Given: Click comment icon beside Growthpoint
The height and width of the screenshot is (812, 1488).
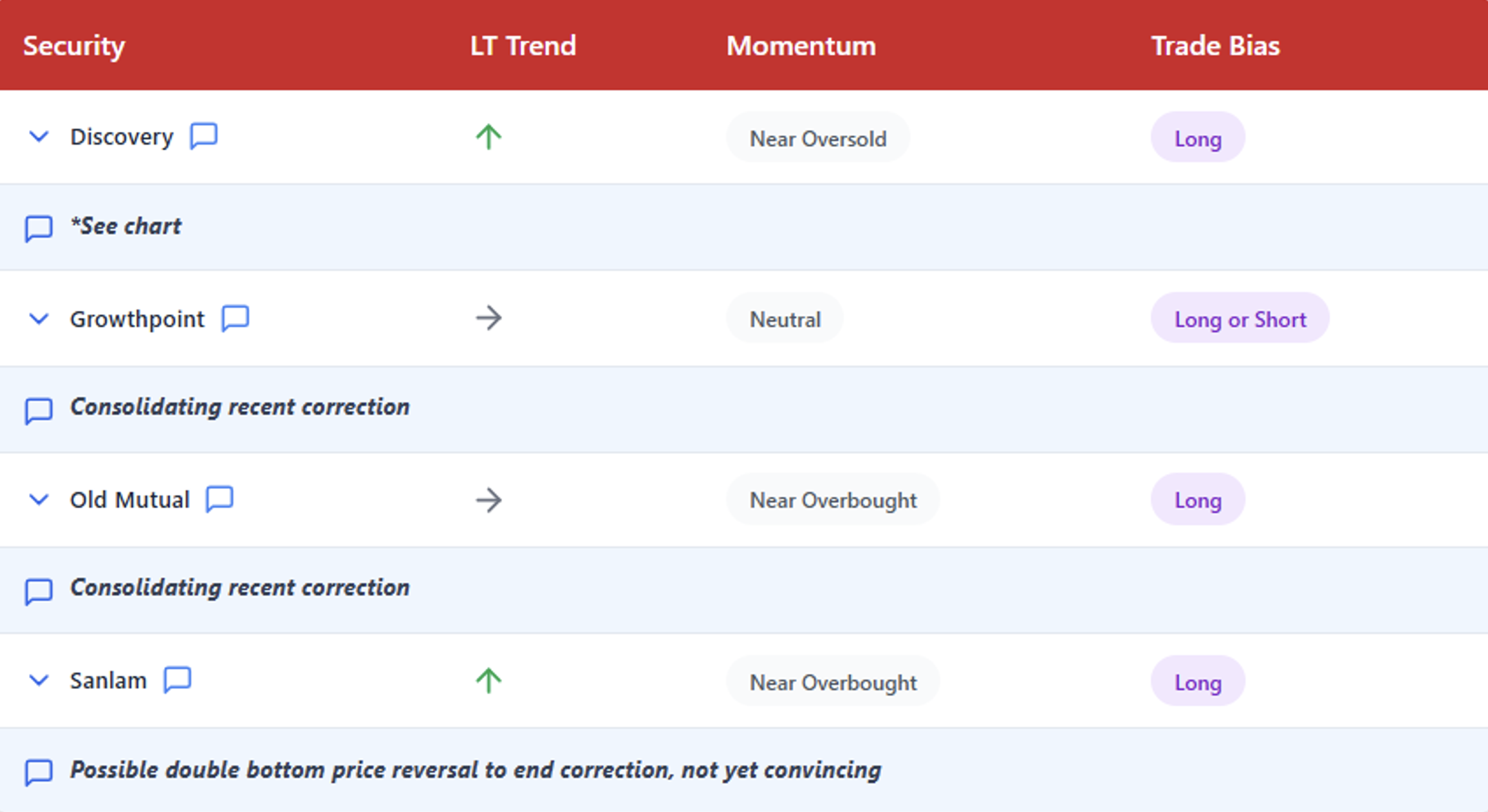Looking at the screenshot, I should click(x=236, y=318).
